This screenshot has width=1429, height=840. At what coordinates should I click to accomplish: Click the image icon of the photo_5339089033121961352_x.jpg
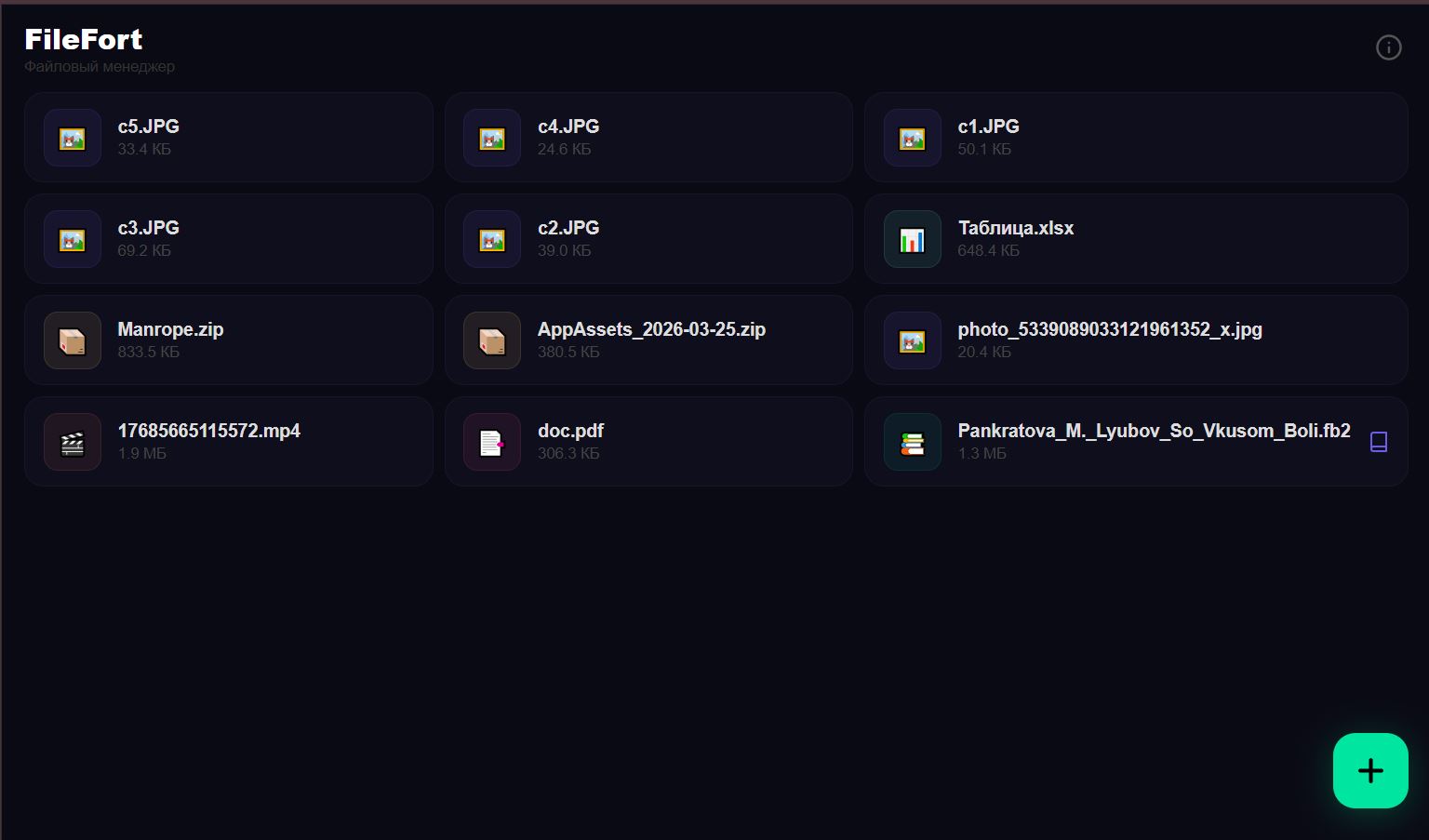point(912,341)
